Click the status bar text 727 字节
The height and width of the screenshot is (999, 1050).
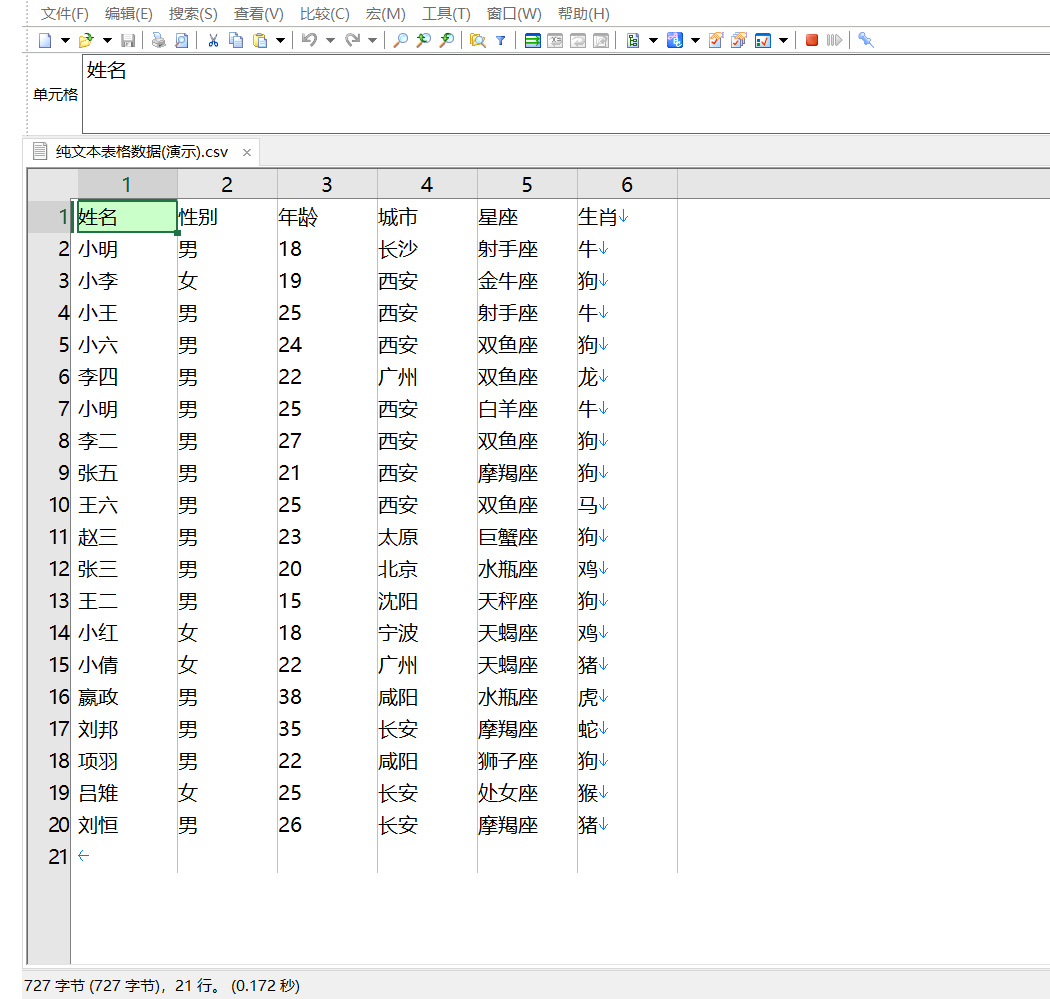pos(55,986)
